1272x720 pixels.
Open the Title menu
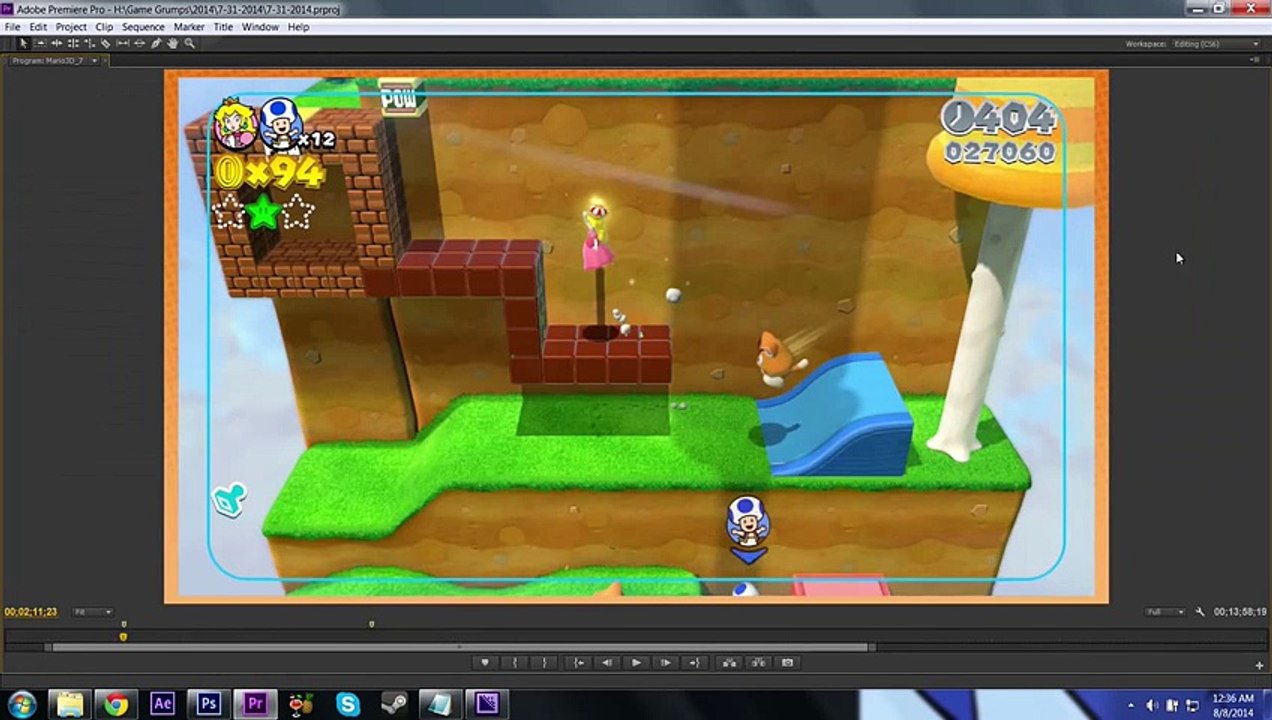[x=223, y=27]
